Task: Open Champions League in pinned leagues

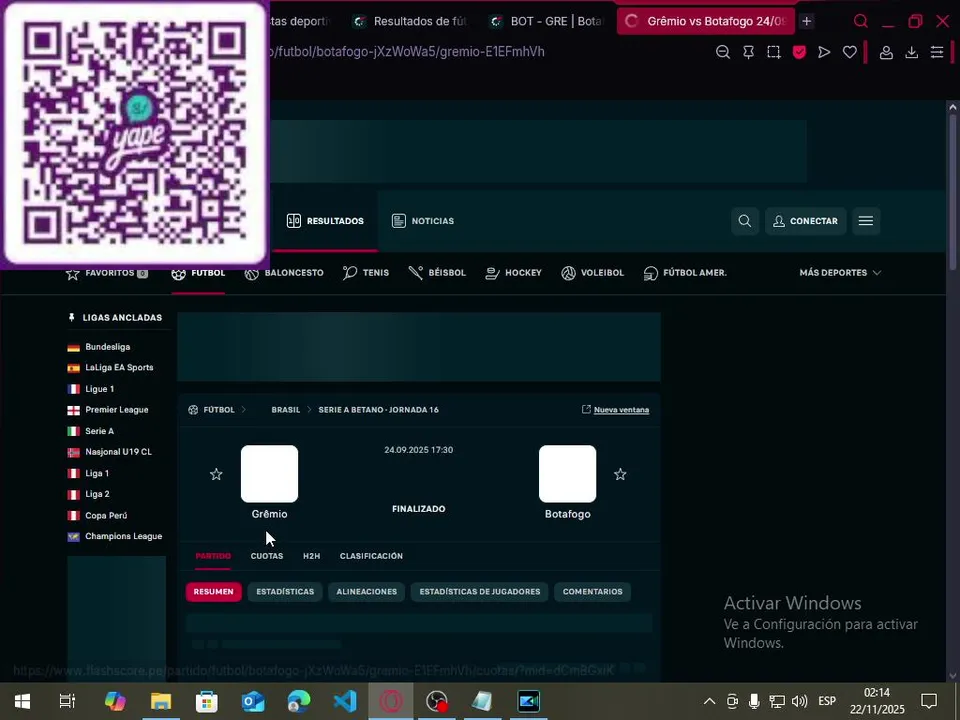Action: click(114, 537)
